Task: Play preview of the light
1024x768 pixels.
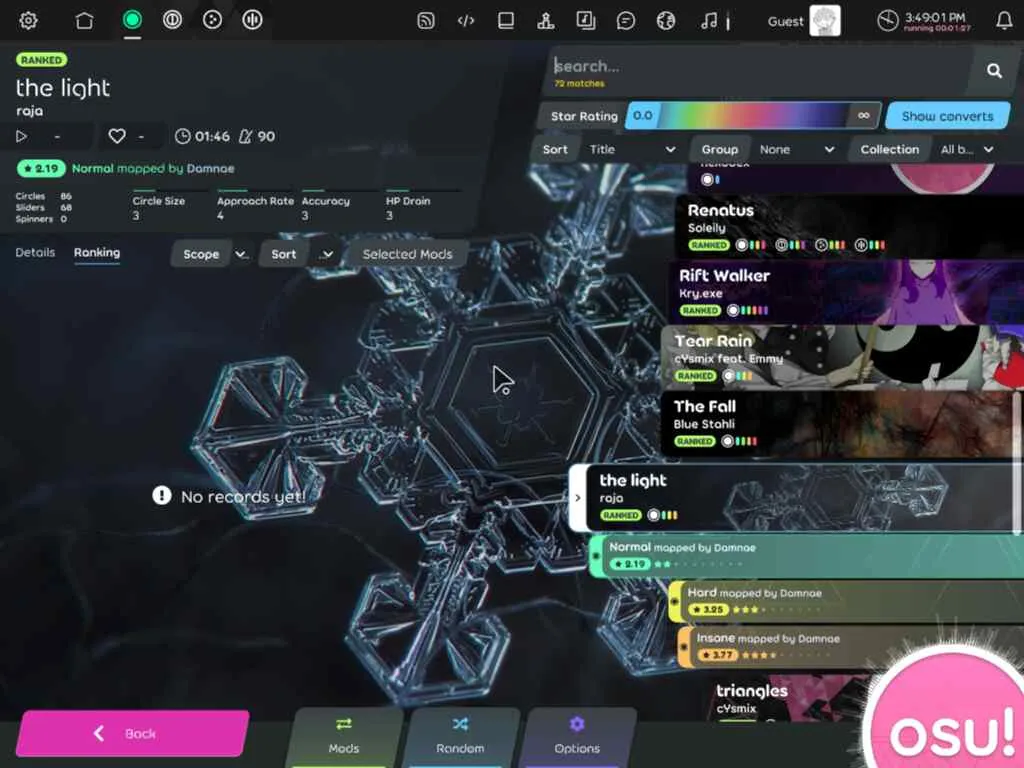Action: 21,136
